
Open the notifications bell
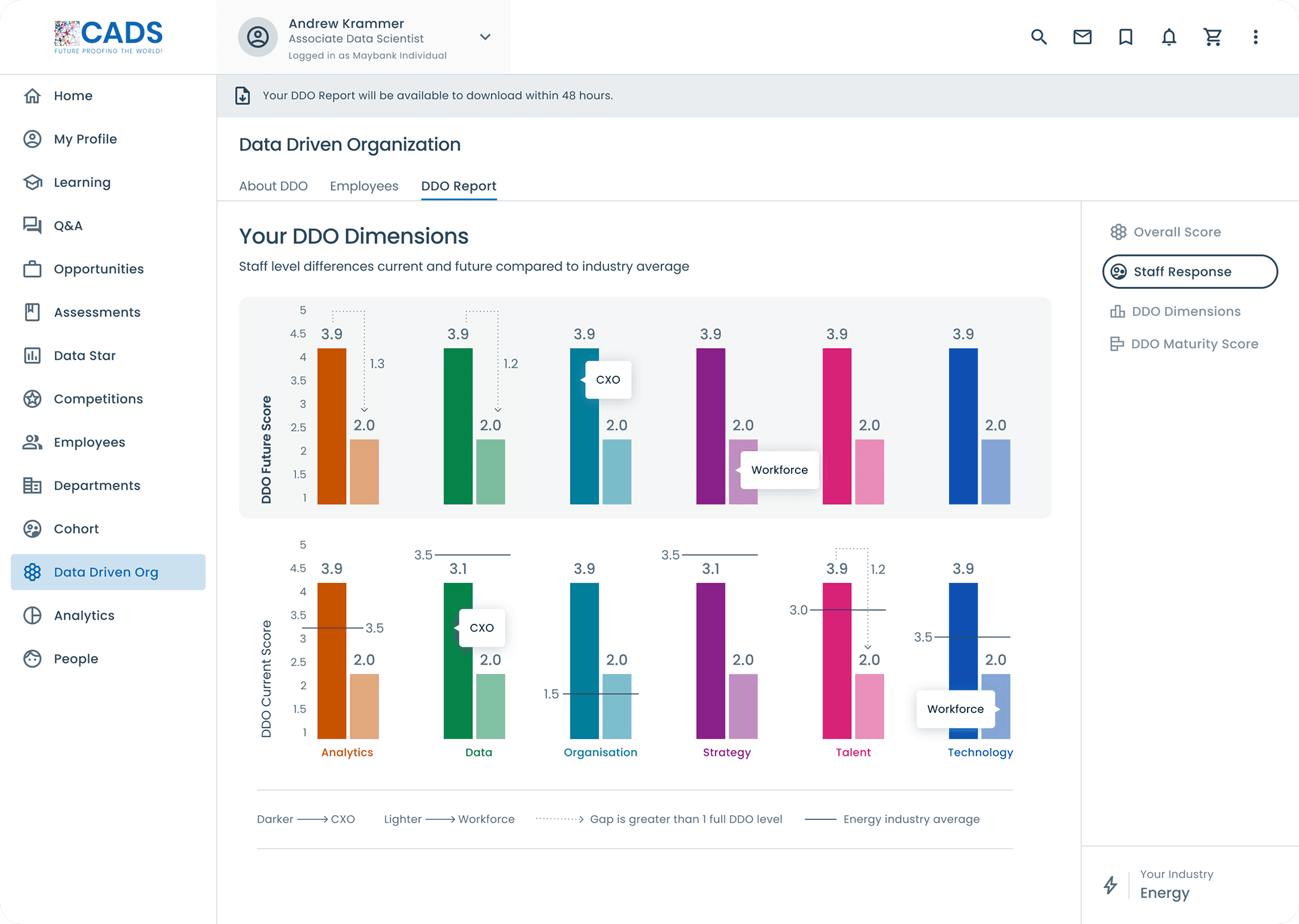point(1168,37)
